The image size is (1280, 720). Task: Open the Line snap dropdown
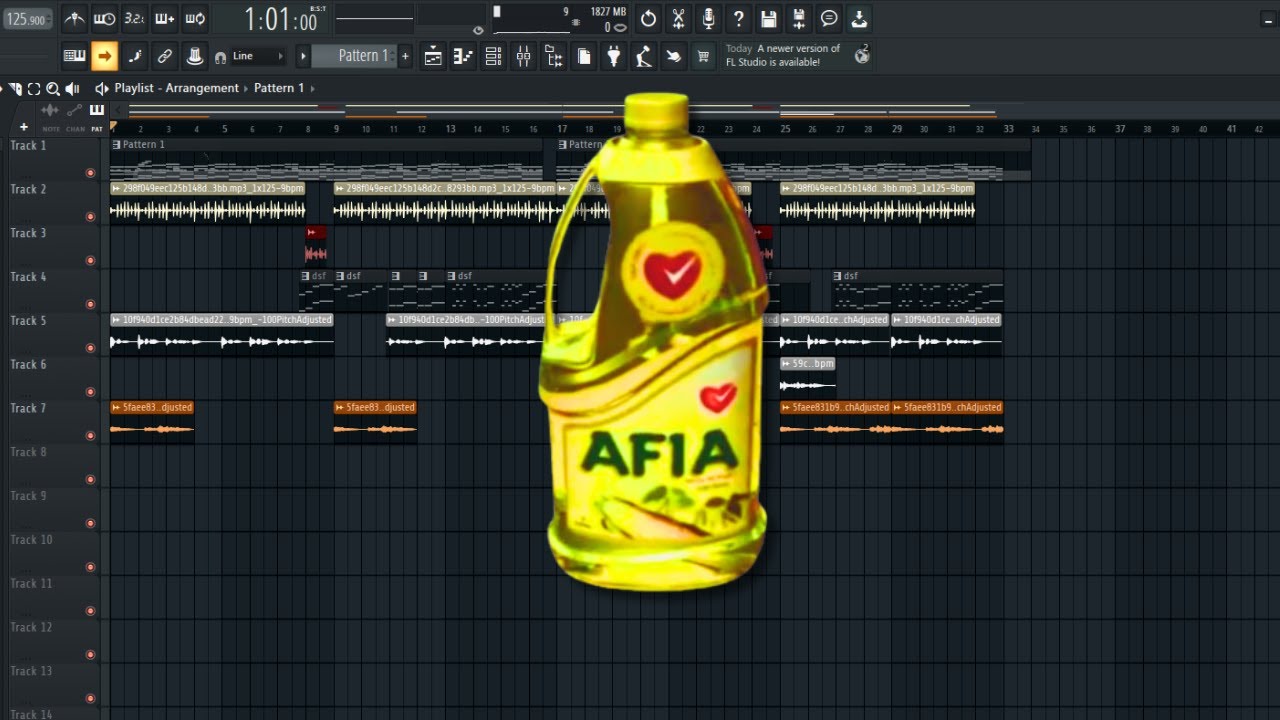(258, 57)
